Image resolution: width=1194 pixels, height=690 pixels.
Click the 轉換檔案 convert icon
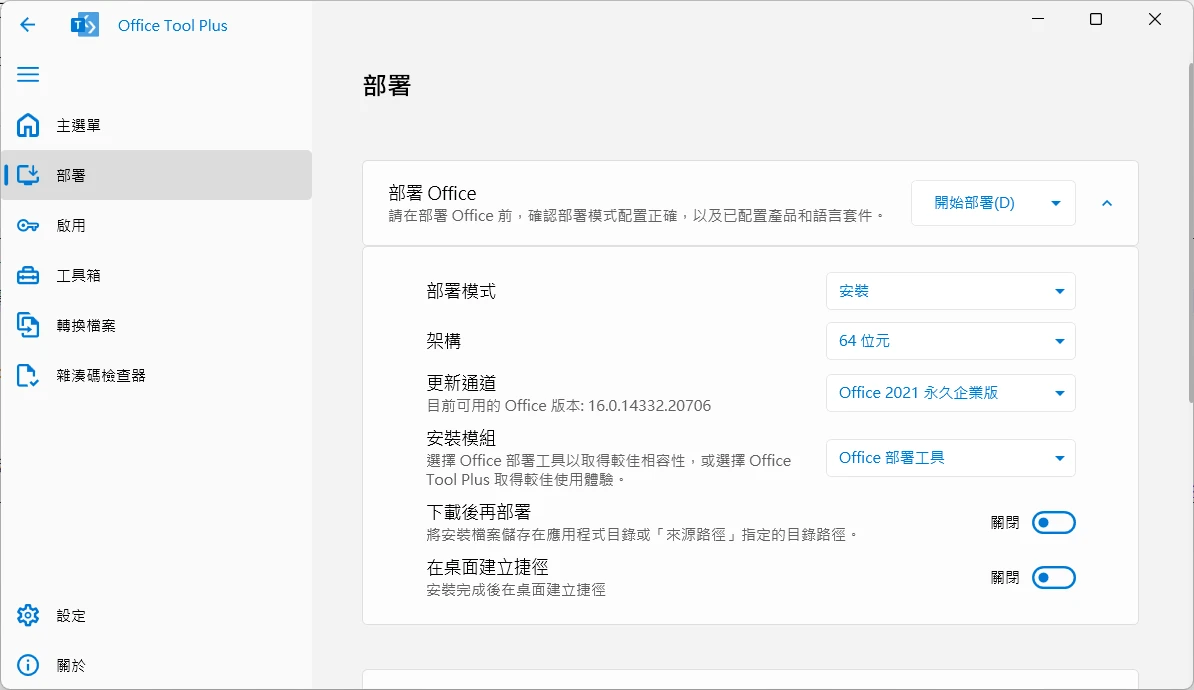click(28, 326)
